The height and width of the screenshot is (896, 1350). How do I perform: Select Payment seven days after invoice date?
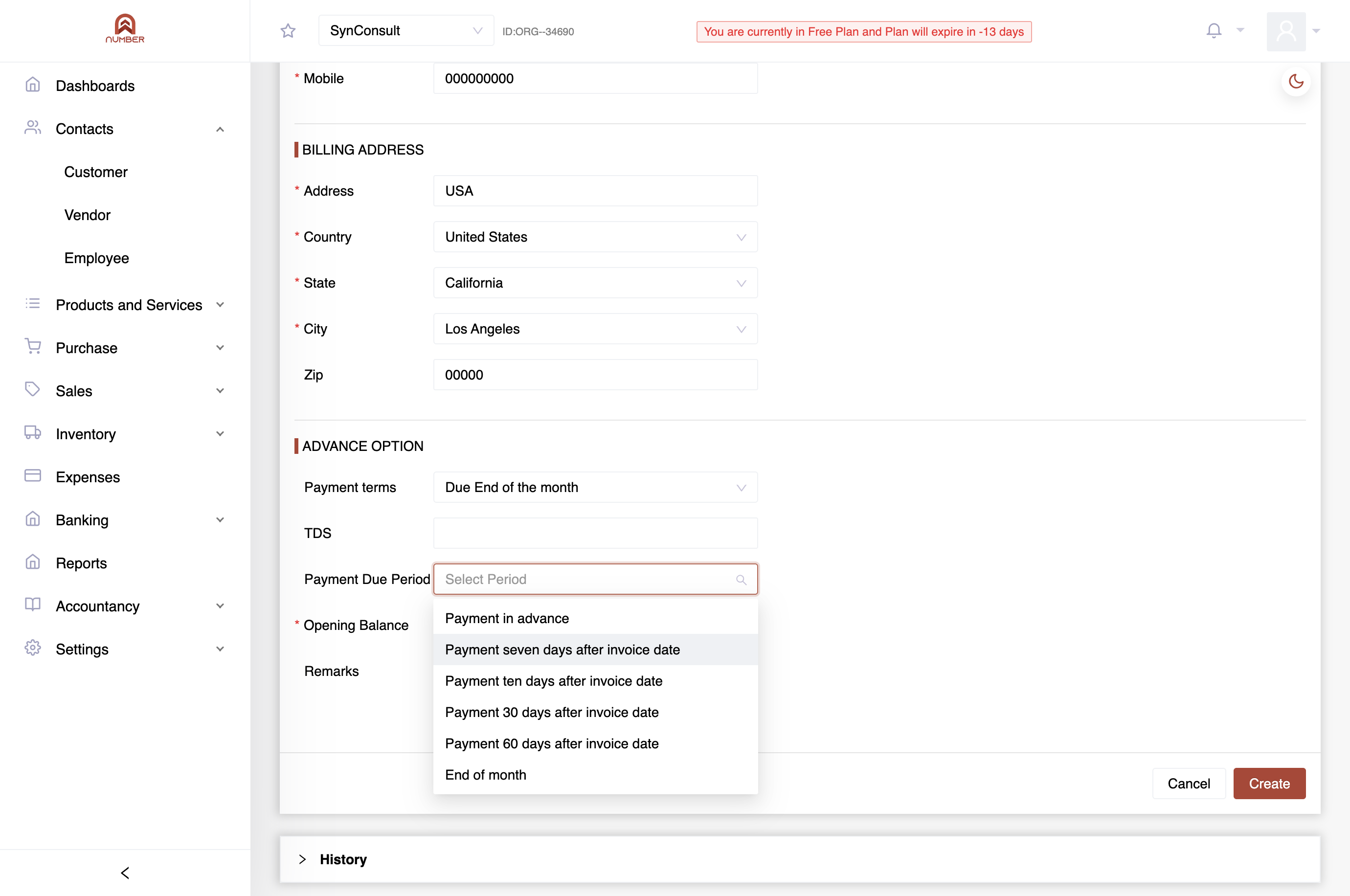595,650
